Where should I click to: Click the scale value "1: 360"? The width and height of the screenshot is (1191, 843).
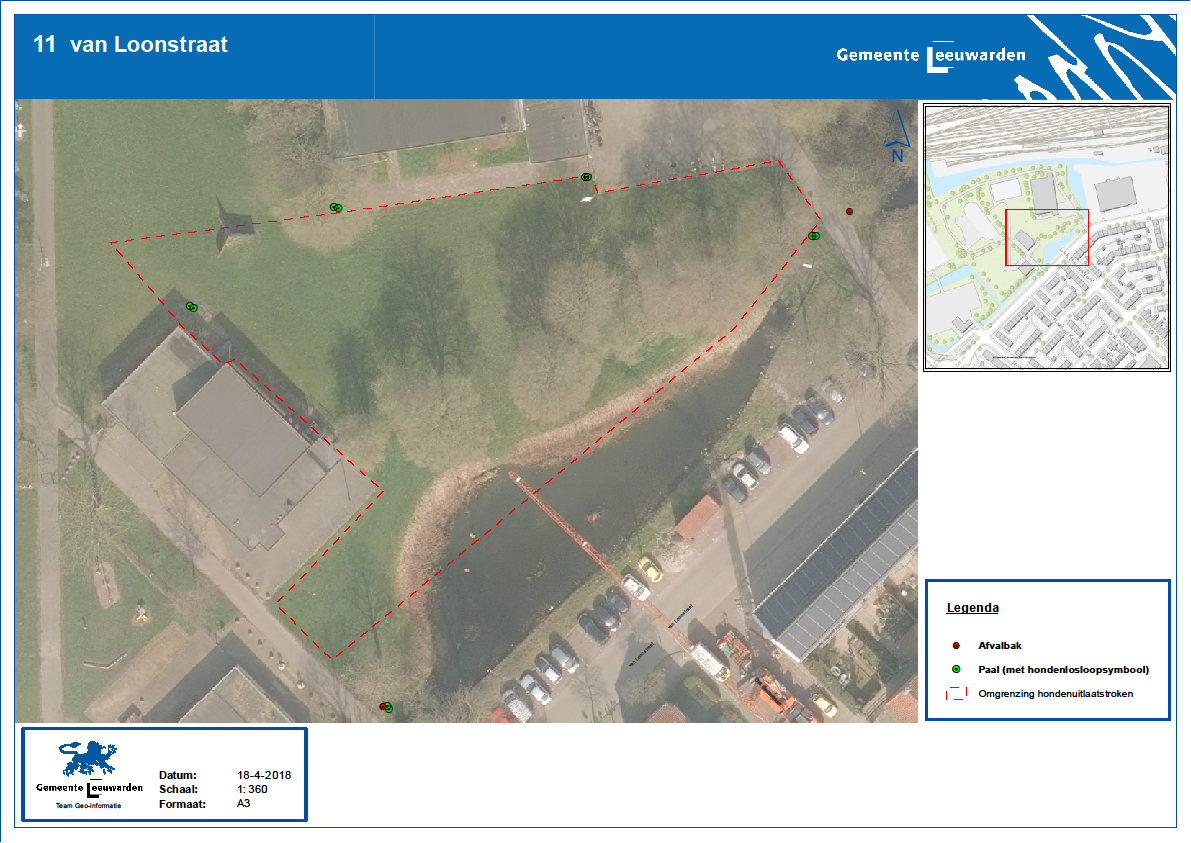tap(252, 789)
